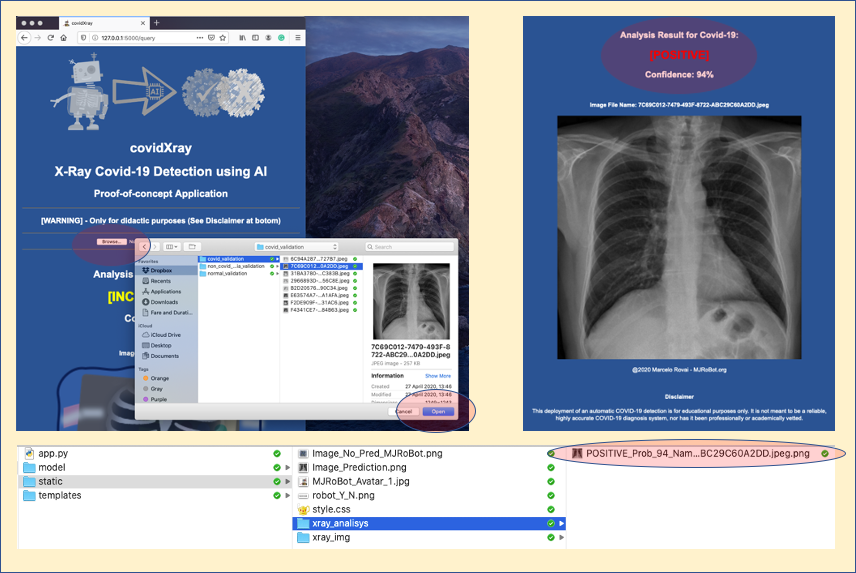The height and width of the screenshot is (573, 856).
Task: Expand the normal_validation folder arrow
Action: pyautogui.click(x=277, y=273)
